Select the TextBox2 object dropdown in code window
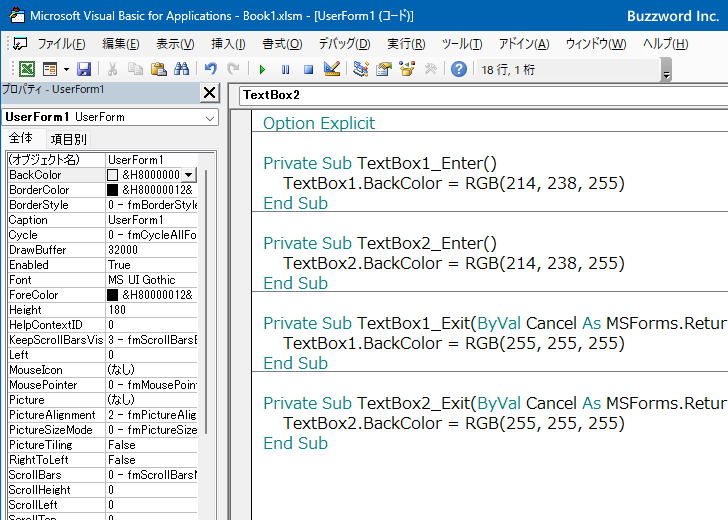728x520 pixels. click(483, 96)
